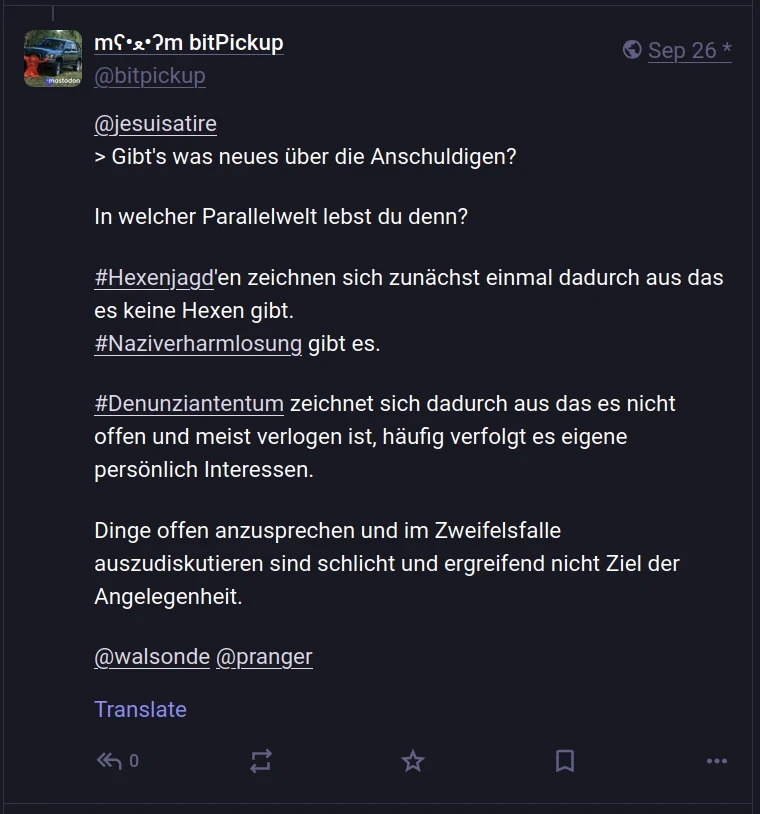Click the reply arrow icon
Image resolution: width=760 pixels, height=814 pixels.
coord(108,761)
